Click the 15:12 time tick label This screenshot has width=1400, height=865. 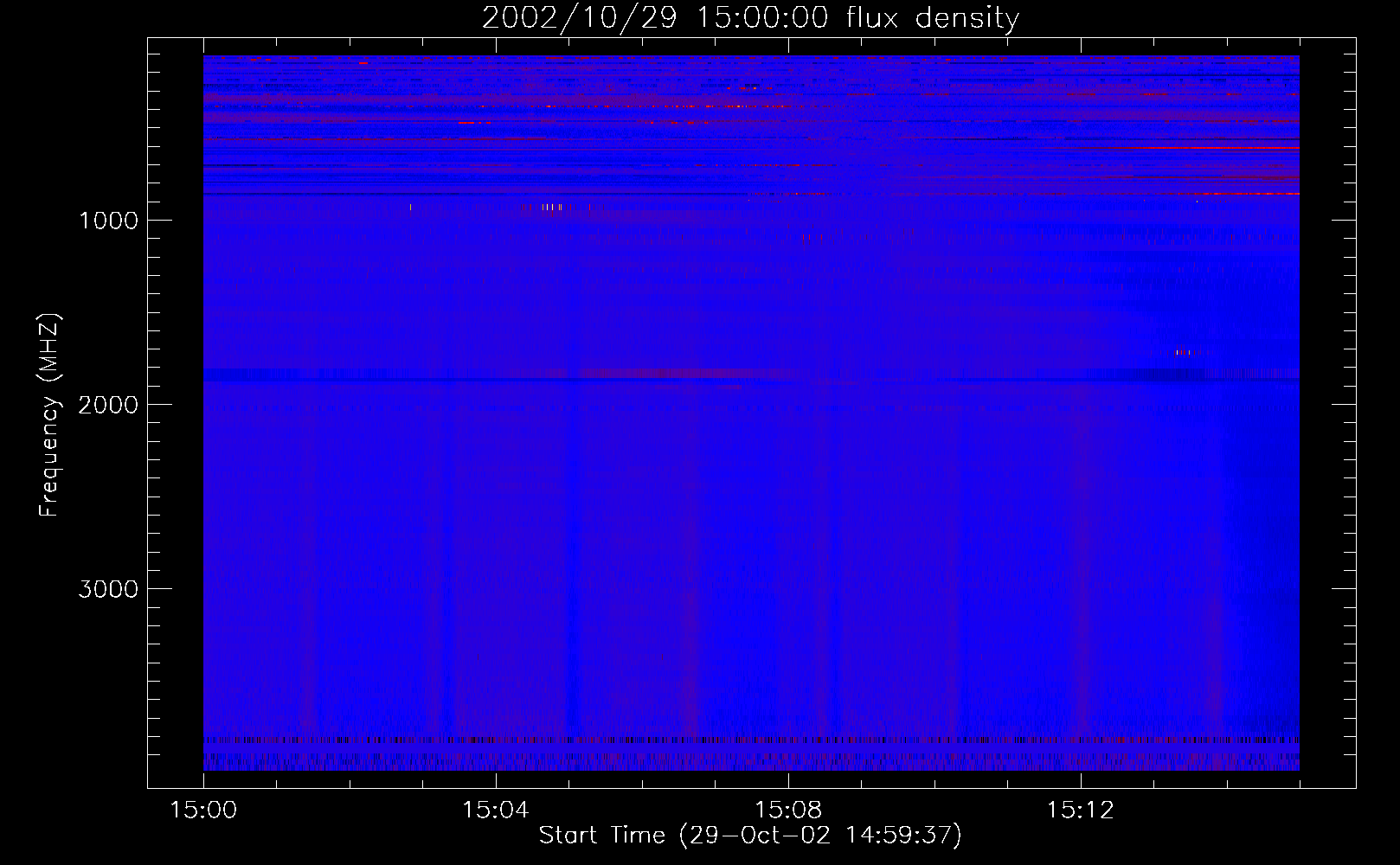(x=1080, y=810)
